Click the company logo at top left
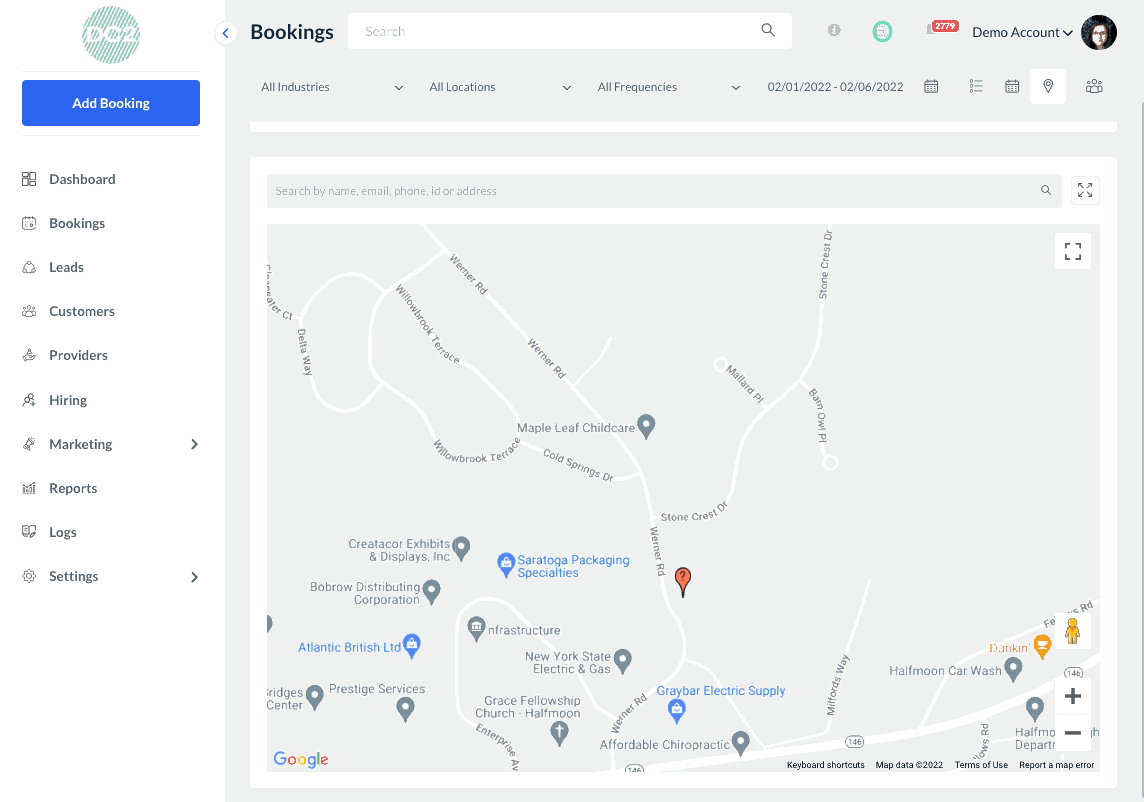The height and width of the screenshot is (802, 1144). 111,35
